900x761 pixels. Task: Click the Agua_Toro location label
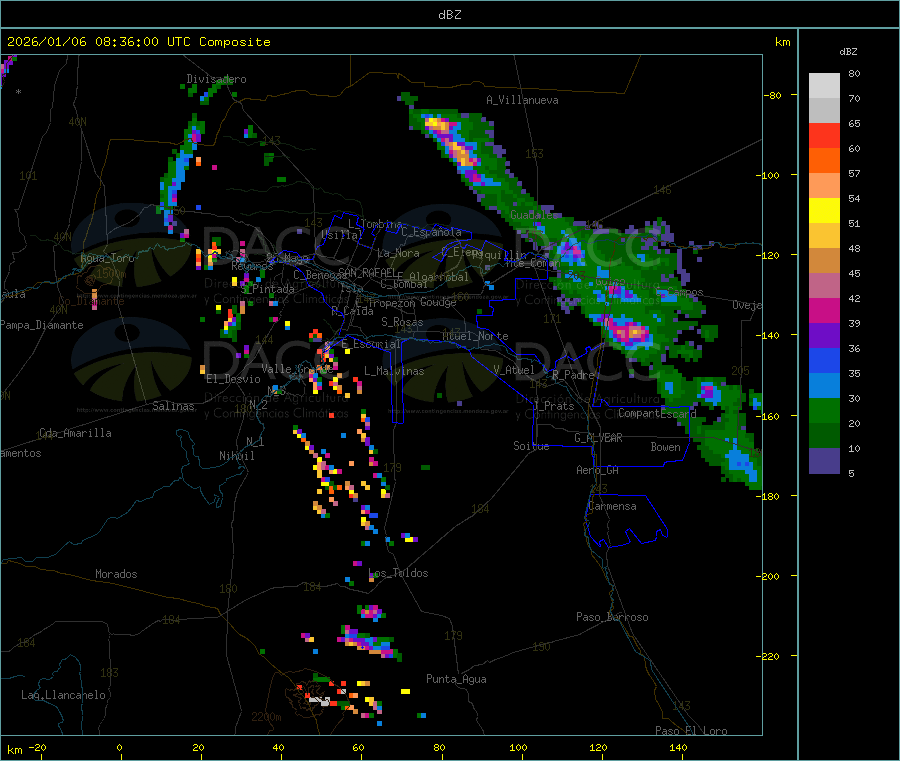tap(107, 258)
